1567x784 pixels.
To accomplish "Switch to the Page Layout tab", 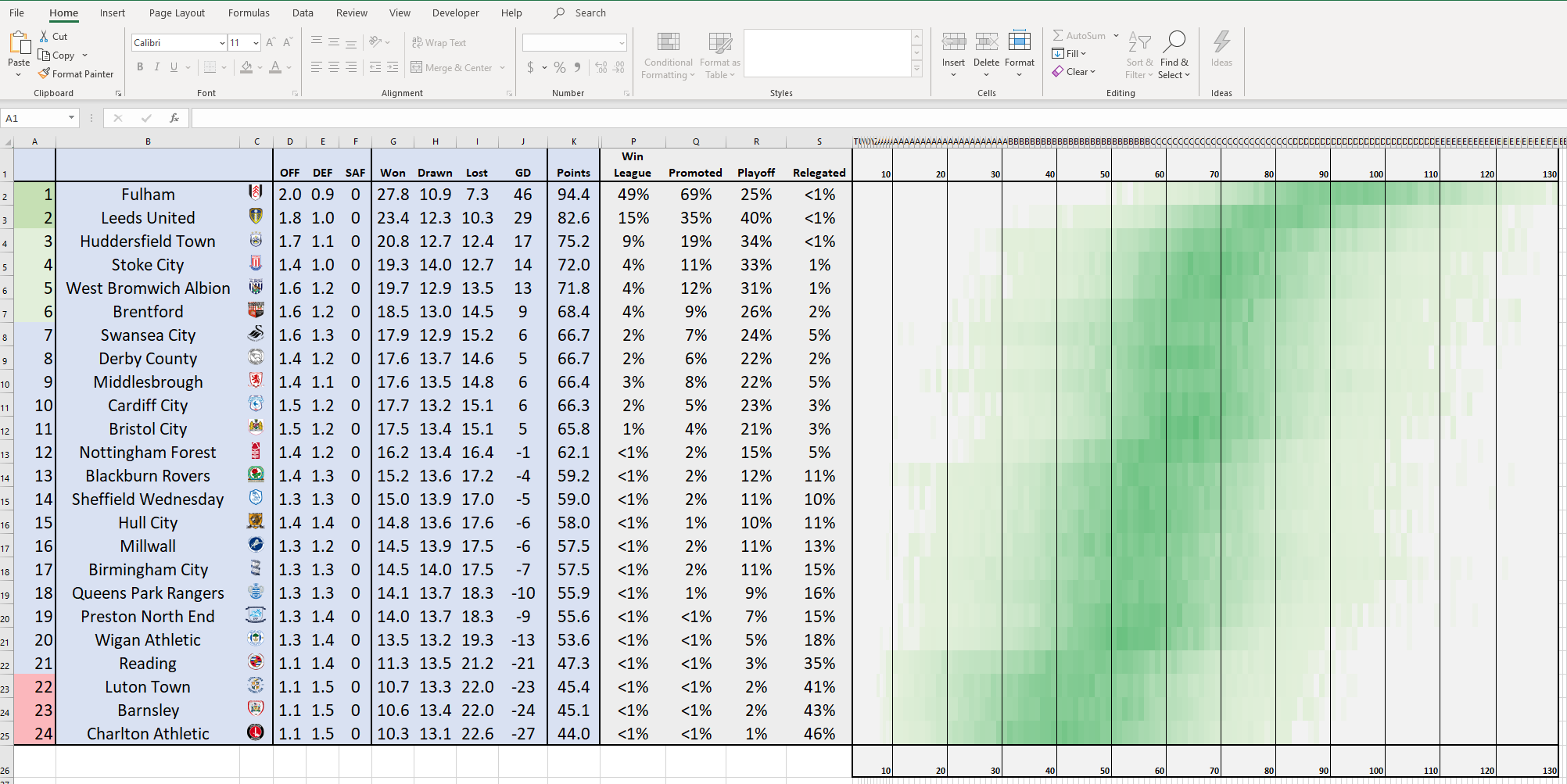I will [x=177, y=13].
